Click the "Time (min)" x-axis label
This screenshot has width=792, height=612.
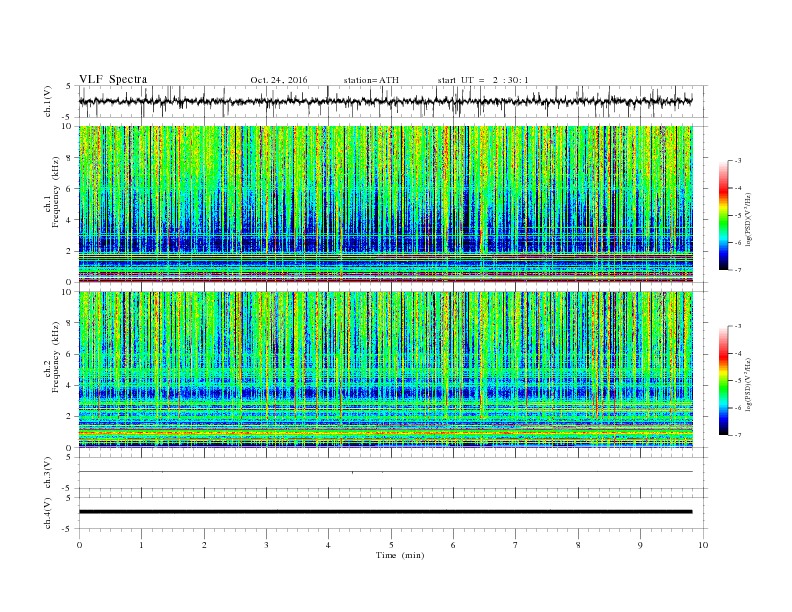click(x=400, y=555)
